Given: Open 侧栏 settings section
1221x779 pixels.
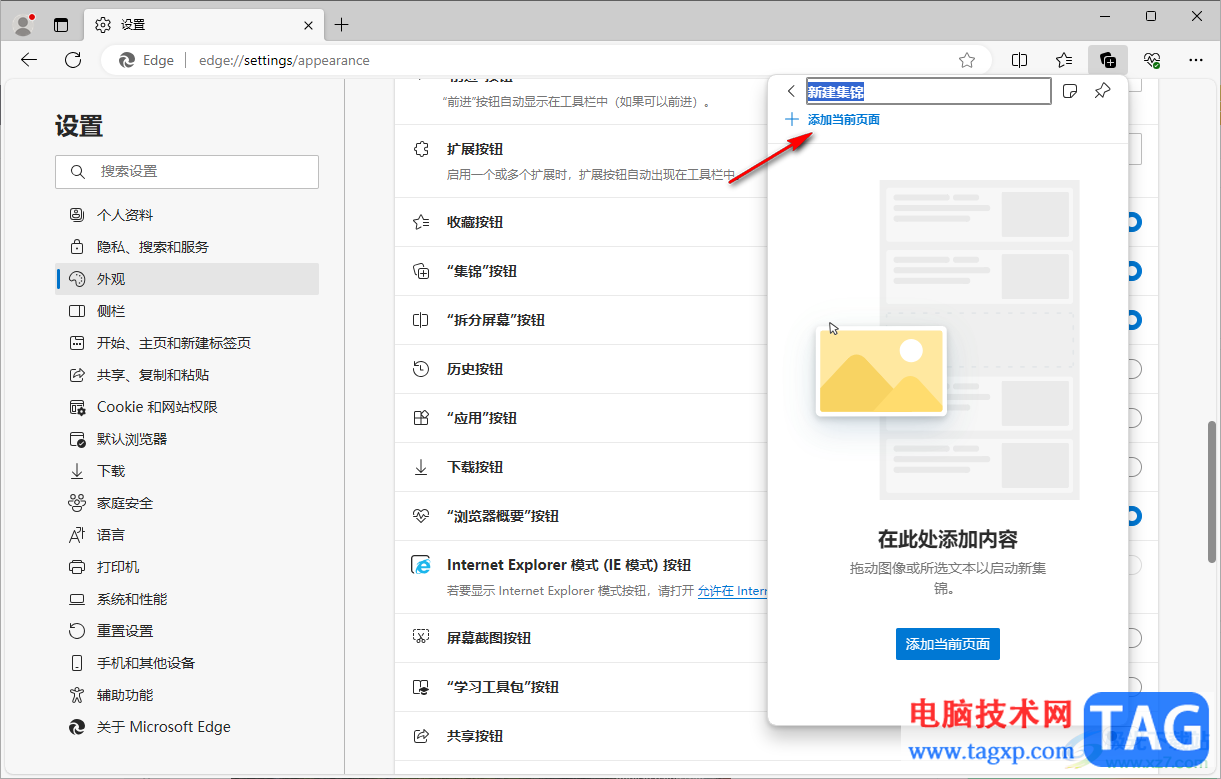Looking at the screenshot, I should point(187,311).
